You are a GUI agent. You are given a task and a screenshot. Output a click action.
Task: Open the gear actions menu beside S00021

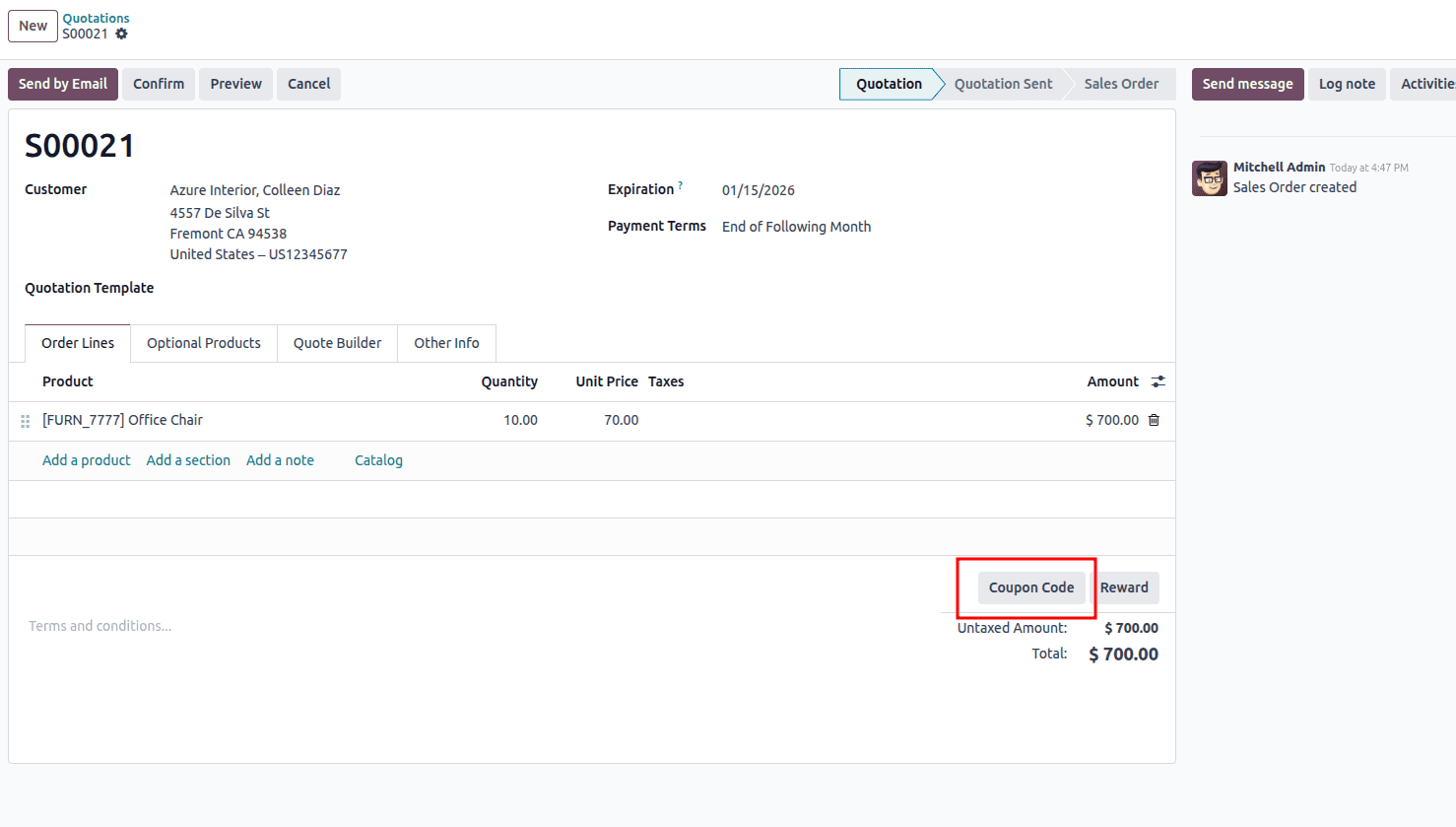click(x=121, y=34)
